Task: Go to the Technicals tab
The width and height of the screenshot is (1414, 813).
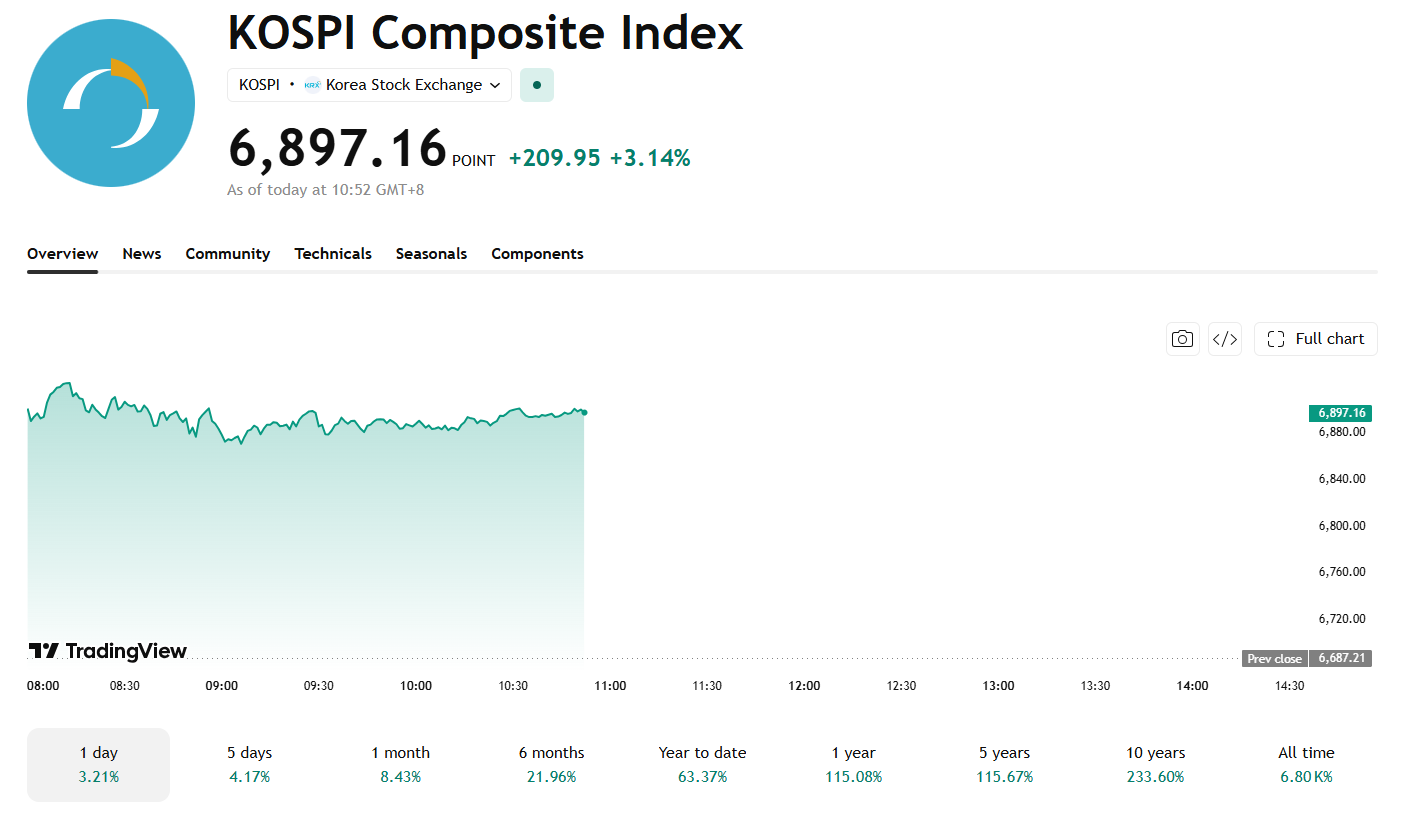Action: pyautogui.click(x=333, y=254)
